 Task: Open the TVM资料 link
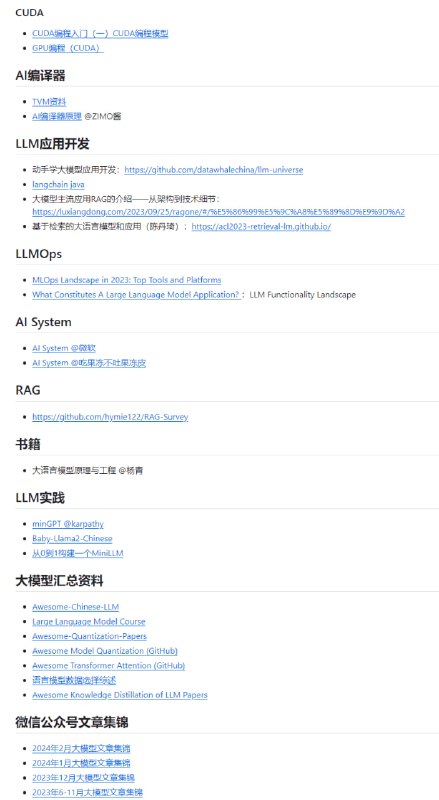pos(49,102)
